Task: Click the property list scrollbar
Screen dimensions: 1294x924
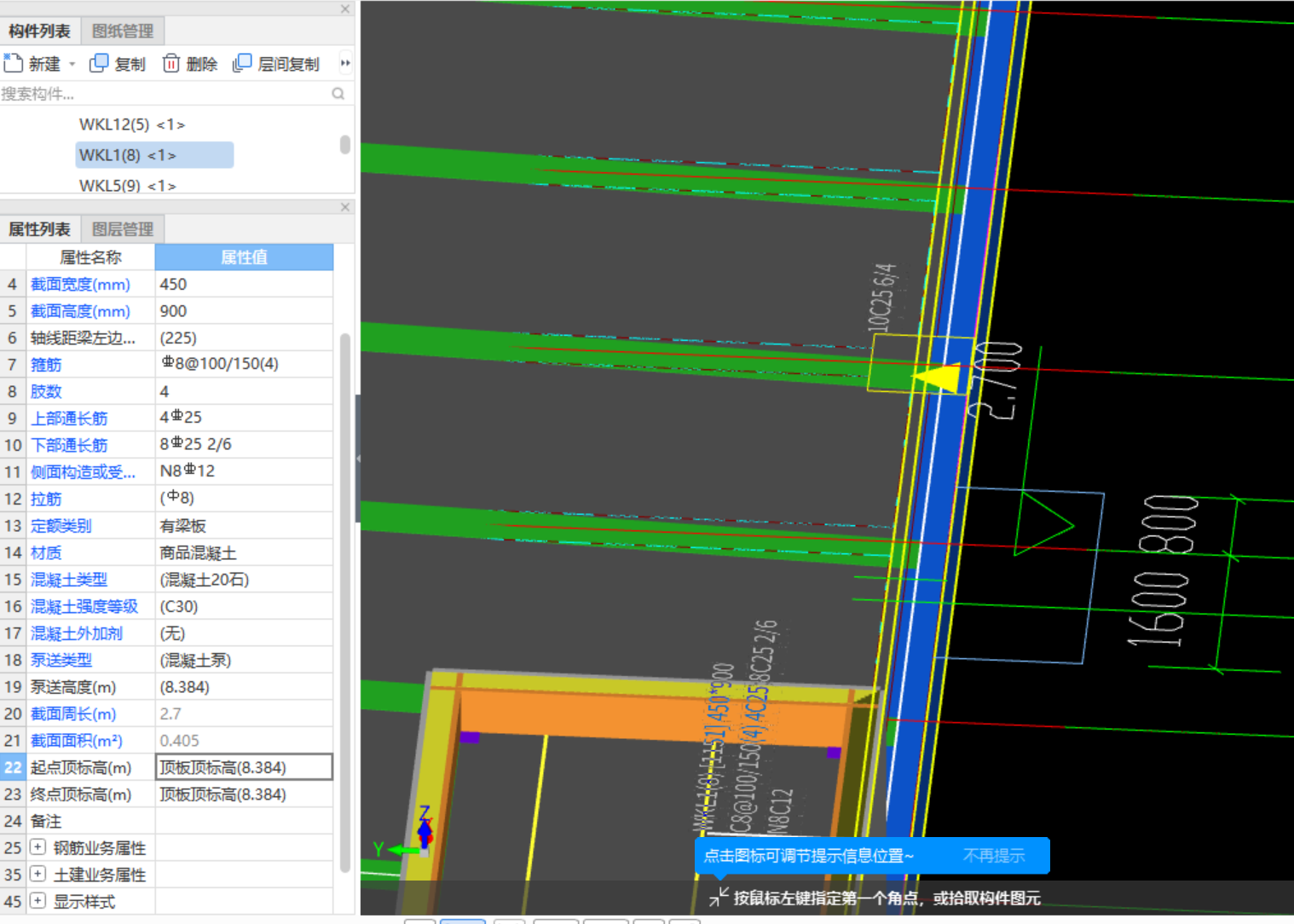Action: (345, 602)
